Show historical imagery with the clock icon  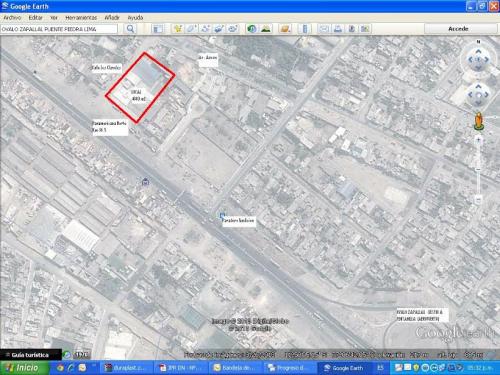pos(252,29)
